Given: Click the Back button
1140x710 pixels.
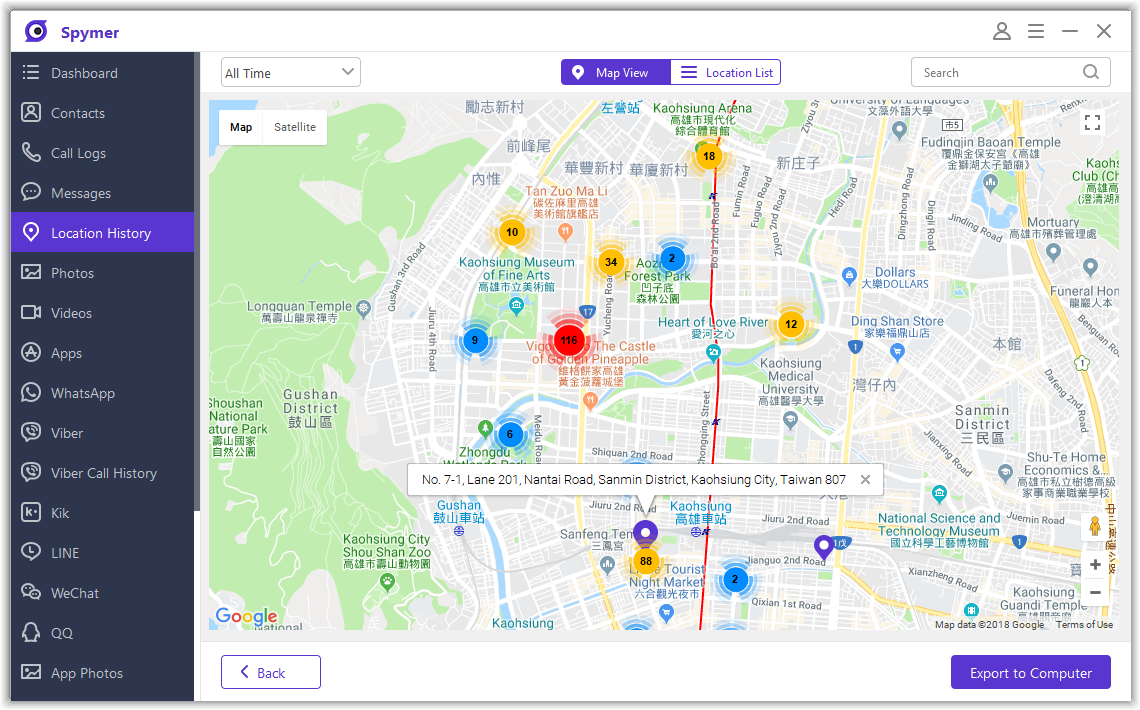Looking at the screenshot, I should coord(270,672).
